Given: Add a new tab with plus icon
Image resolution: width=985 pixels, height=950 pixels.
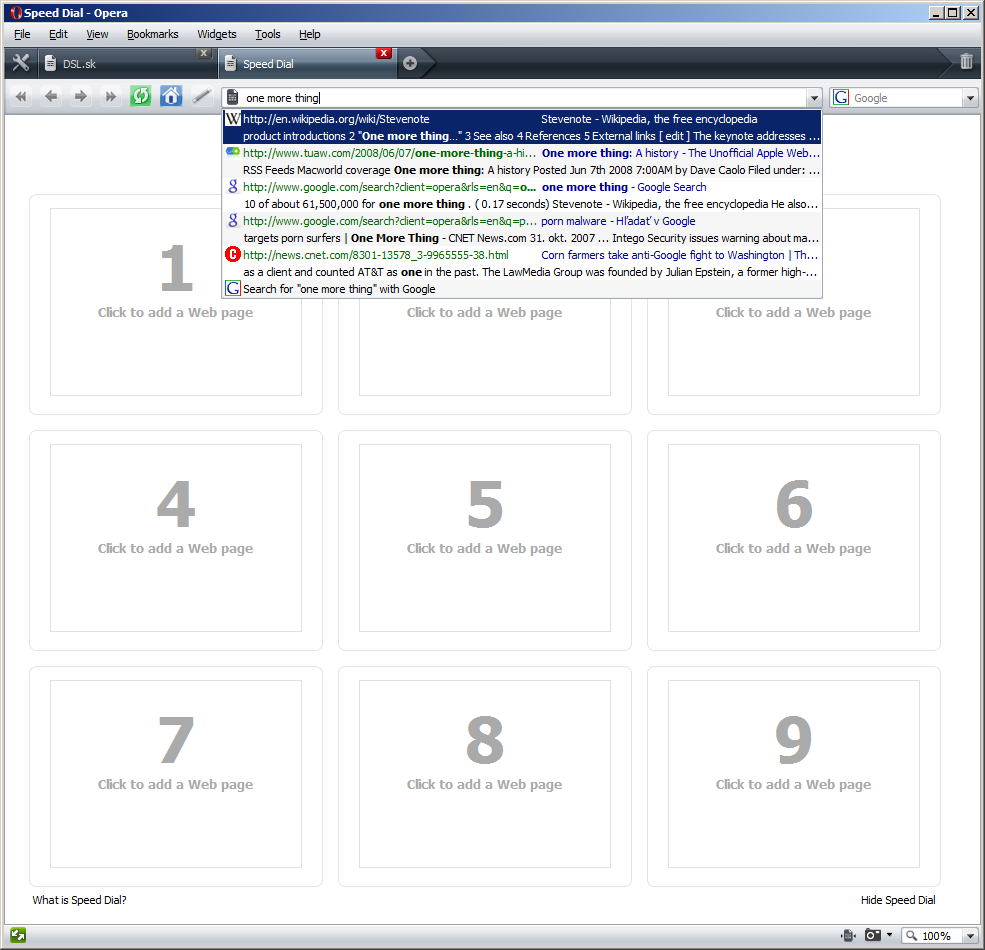Looking at the screenshot, I should tap(410, 63).
